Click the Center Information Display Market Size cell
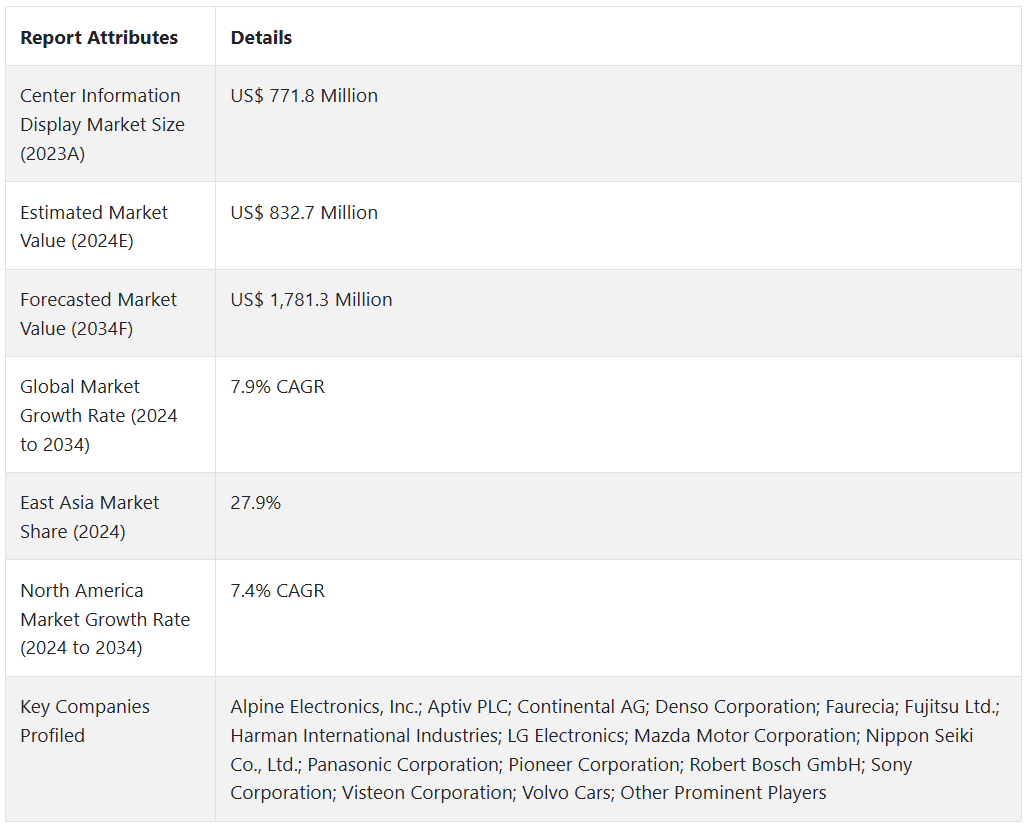The image size is (1027, 826). [102, 124]
